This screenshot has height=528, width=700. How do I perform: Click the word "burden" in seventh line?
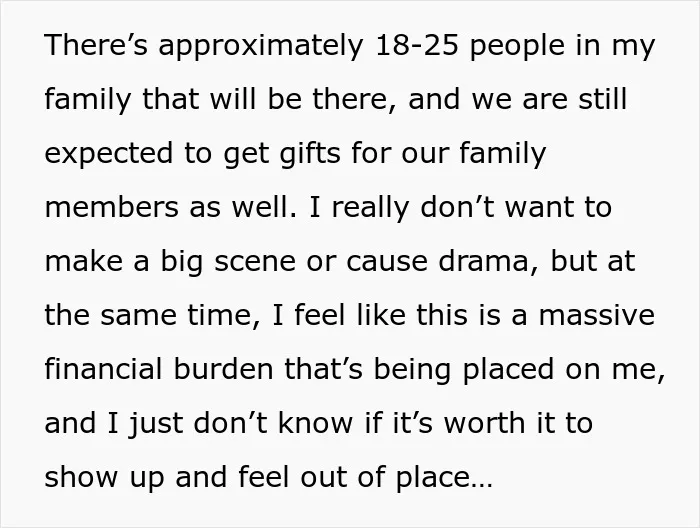point(223,369)
